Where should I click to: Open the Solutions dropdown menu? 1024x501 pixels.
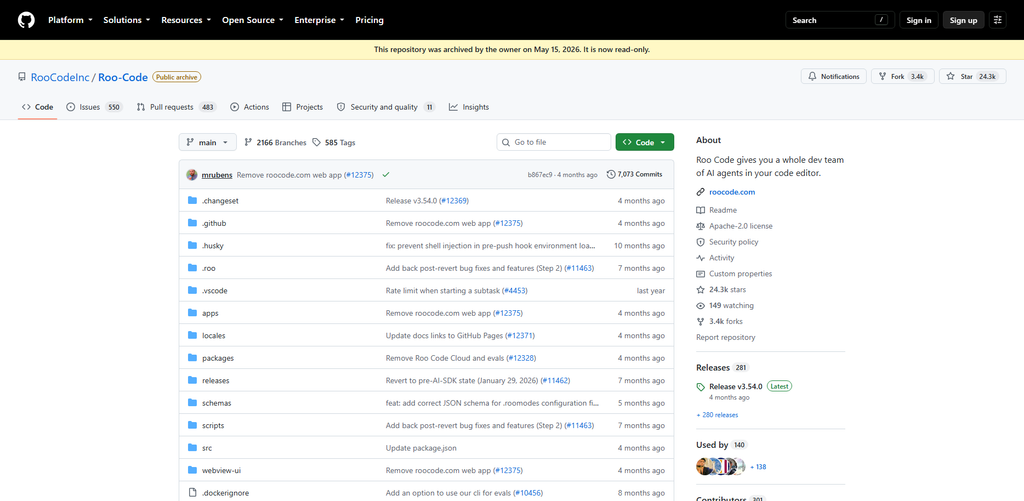click(x=127, y=20)
